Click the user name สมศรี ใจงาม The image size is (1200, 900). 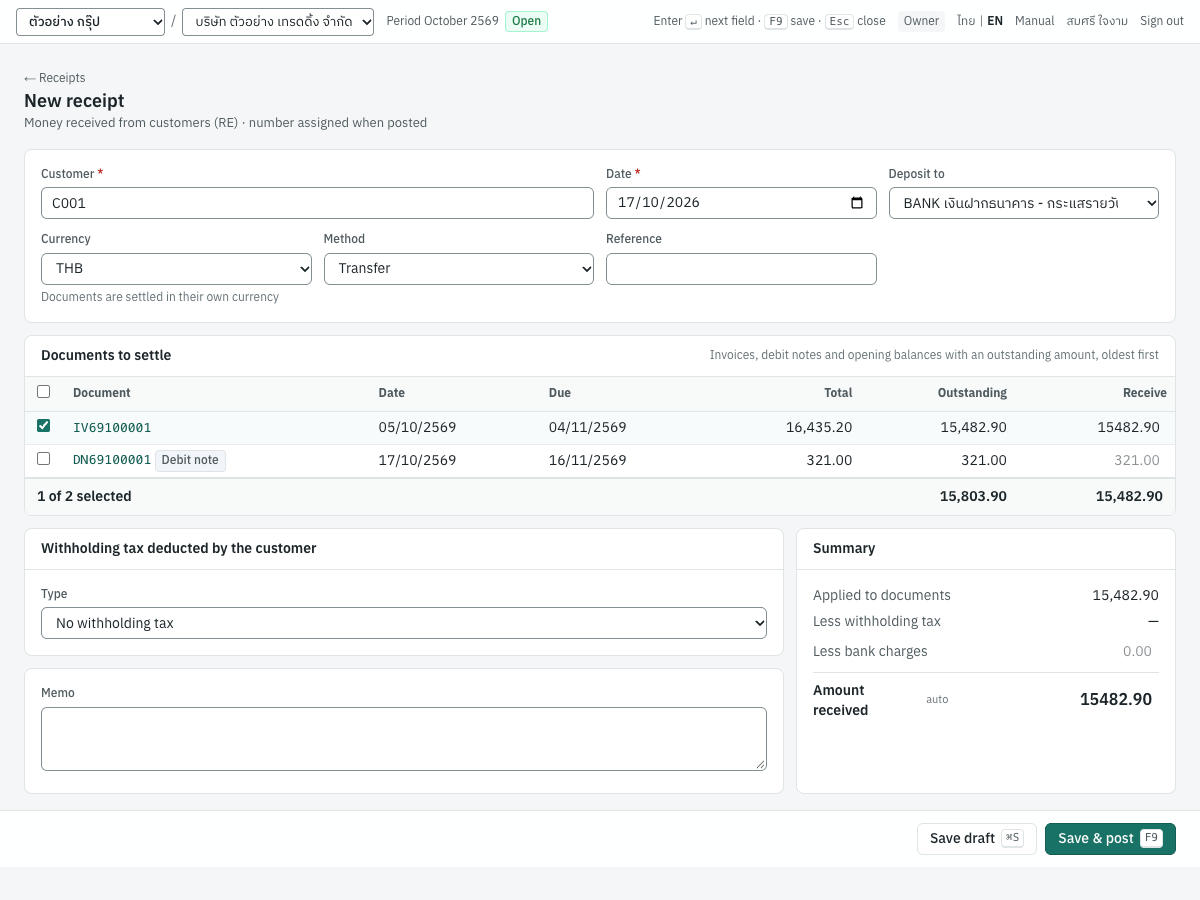pyautogui.click(x=1097, y=21)
